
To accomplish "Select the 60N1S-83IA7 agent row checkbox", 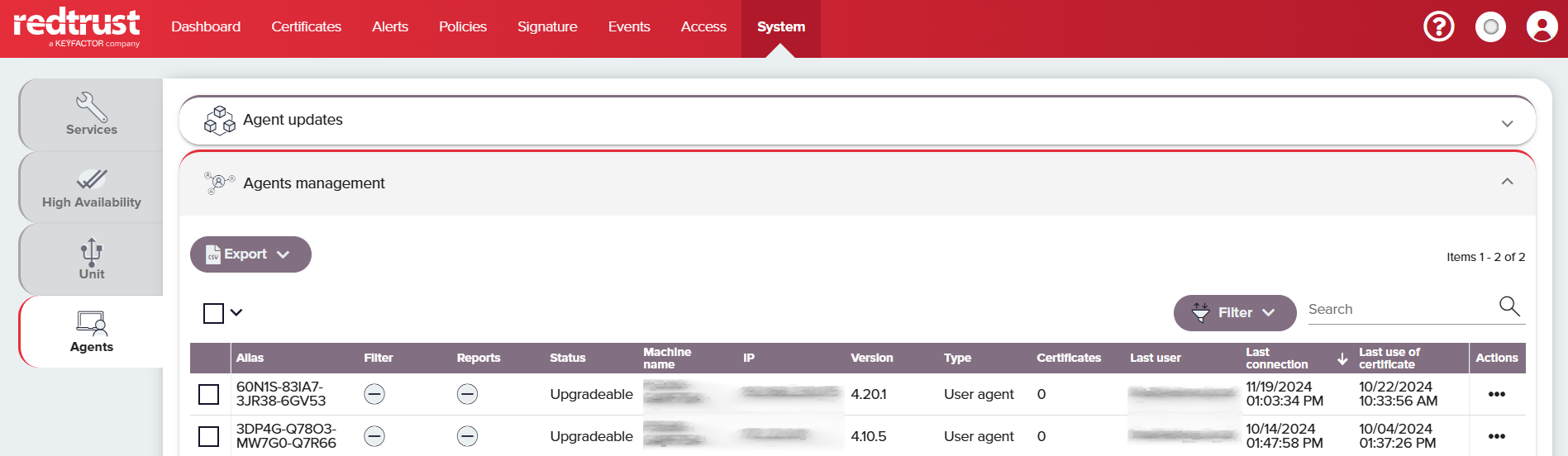I will click(x=208, y=394).
